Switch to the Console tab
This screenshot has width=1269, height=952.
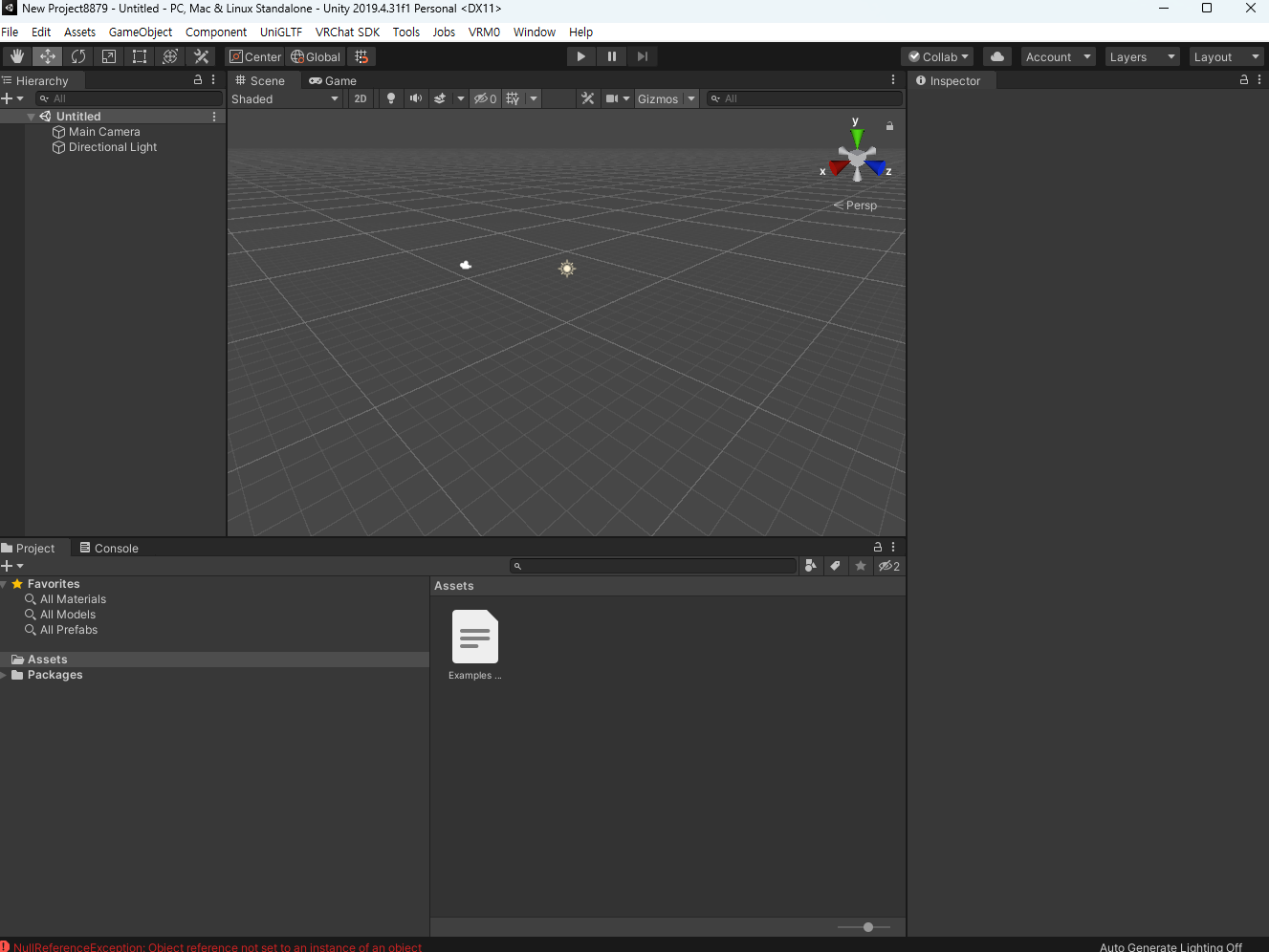click(x=109, y=548)
